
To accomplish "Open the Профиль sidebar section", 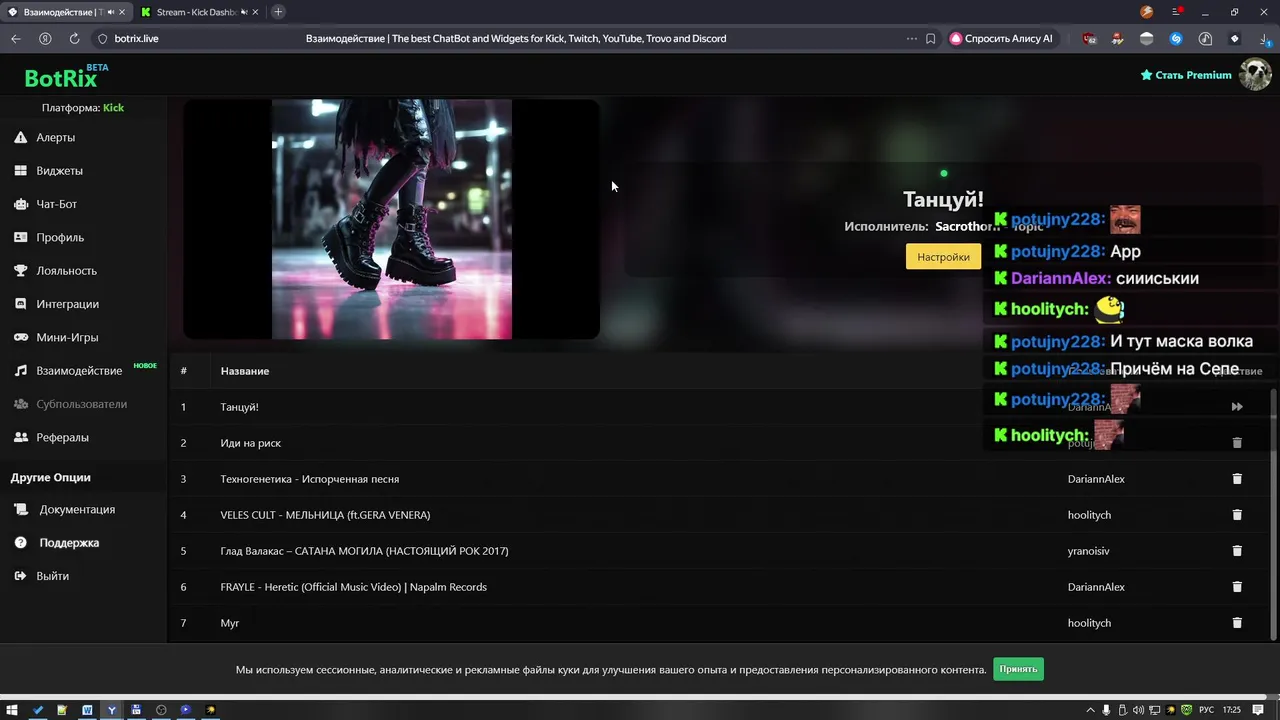I will point(60,237).
